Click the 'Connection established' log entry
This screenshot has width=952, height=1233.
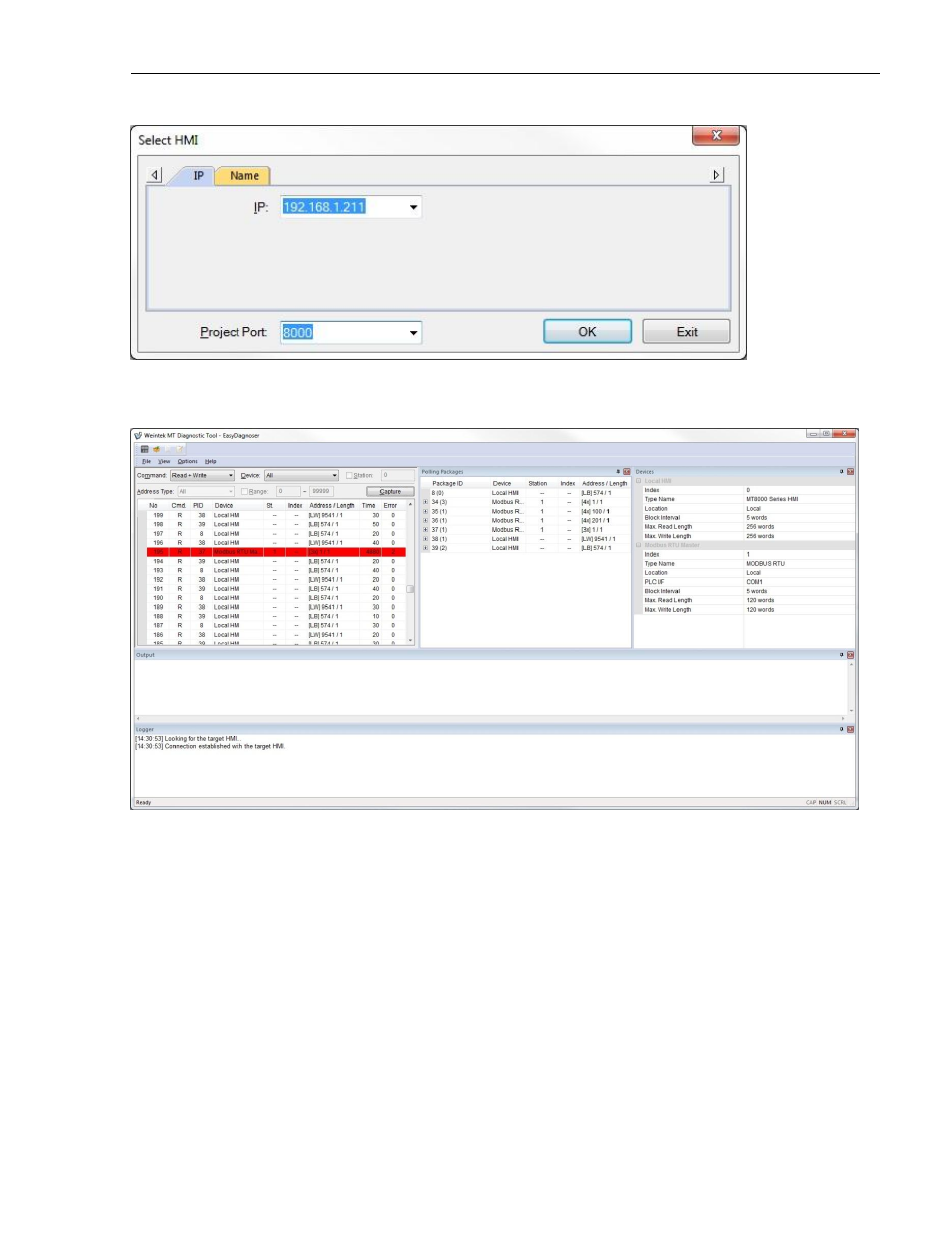(x=211, y=746)
